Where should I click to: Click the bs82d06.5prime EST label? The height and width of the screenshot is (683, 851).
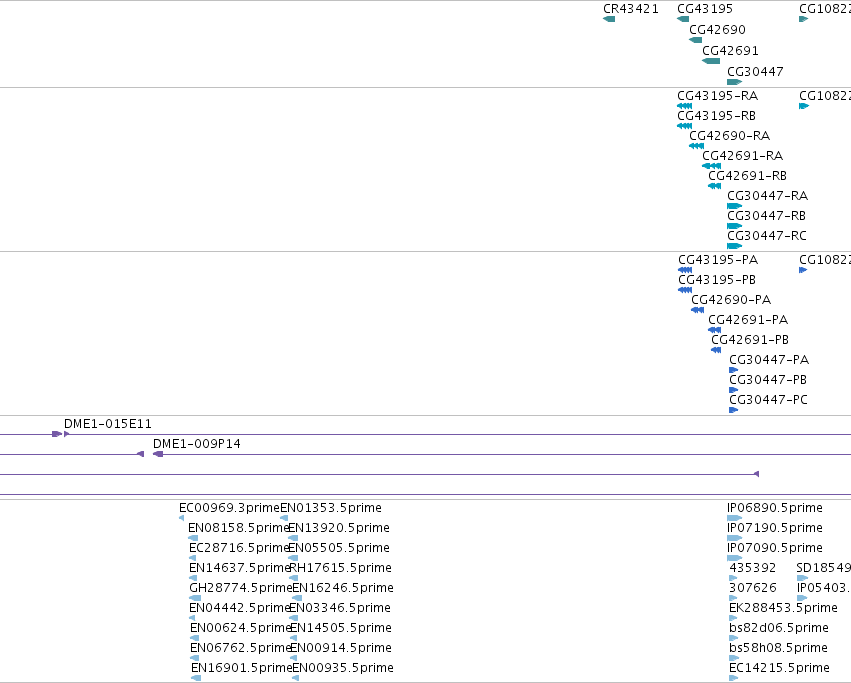point(779,628)
